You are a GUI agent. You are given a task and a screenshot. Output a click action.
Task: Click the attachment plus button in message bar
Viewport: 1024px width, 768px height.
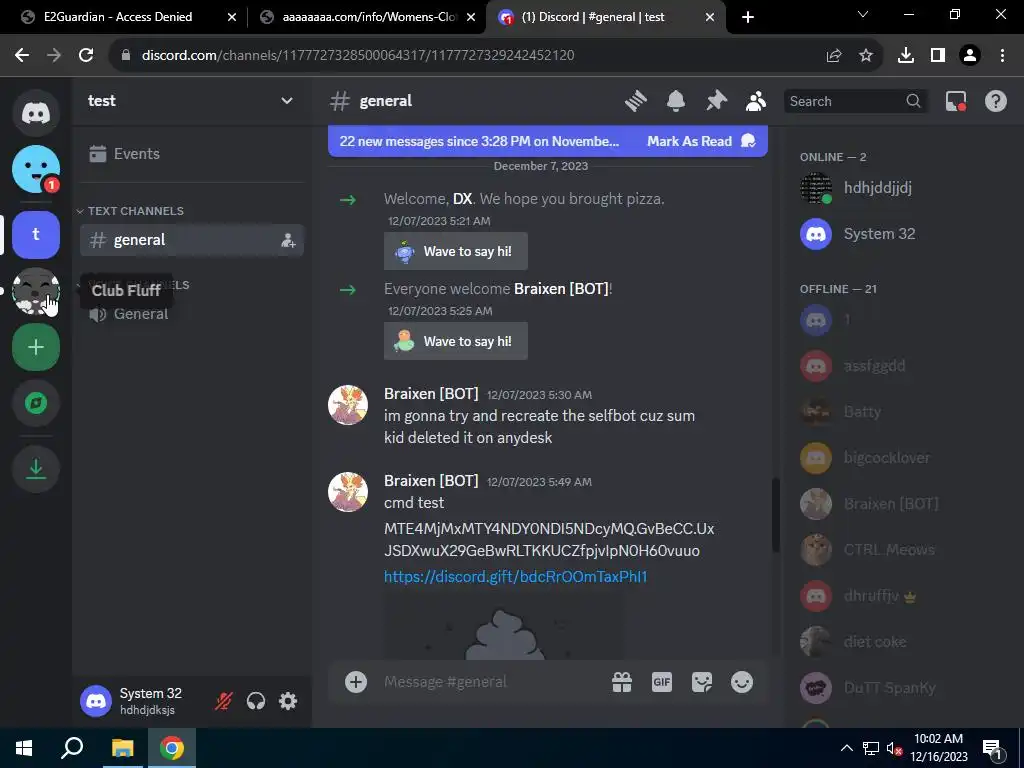point(356,682)
